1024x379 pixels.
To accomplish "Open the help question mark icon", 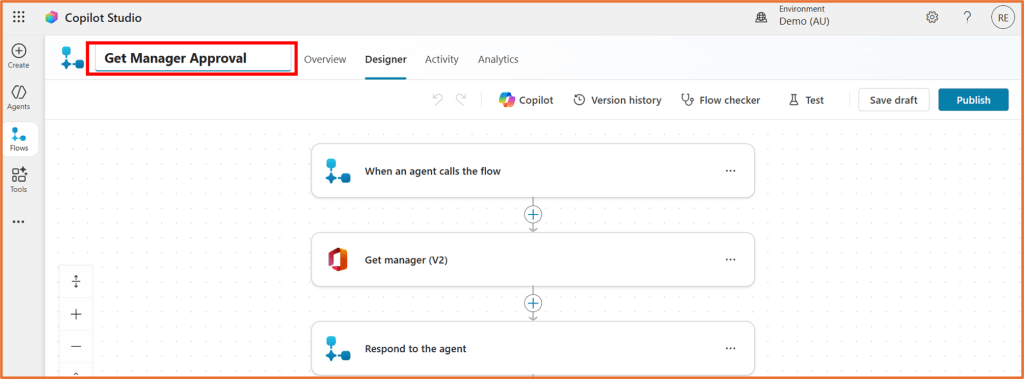I will (x=968, y=18).
